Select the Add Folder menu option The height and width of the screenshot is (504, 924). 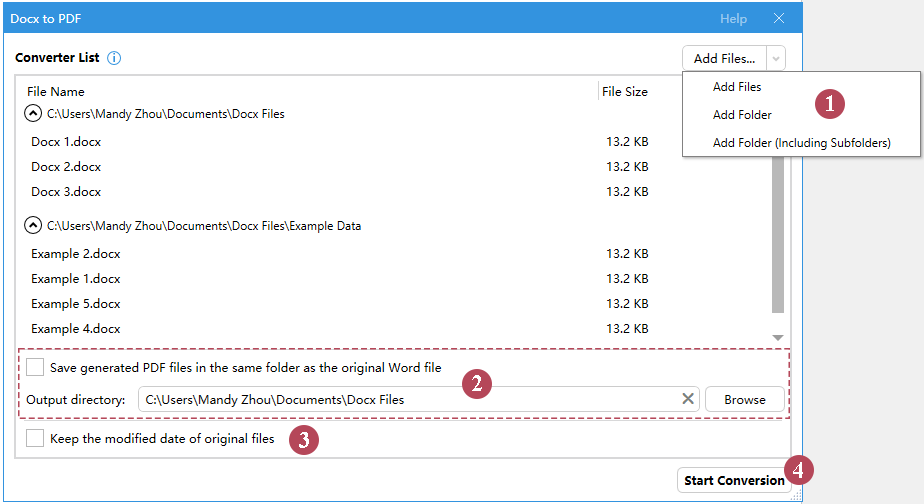pos(742,115)
